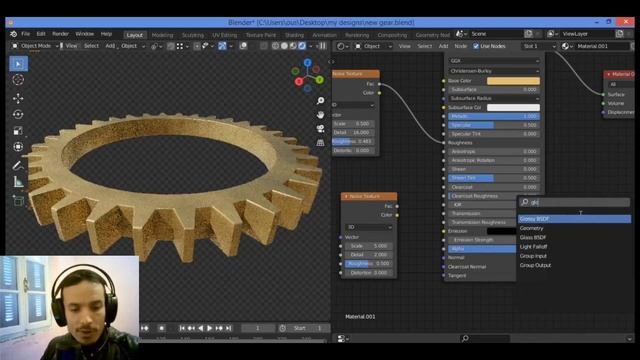Select the Rotate tool

coord(18,115)
